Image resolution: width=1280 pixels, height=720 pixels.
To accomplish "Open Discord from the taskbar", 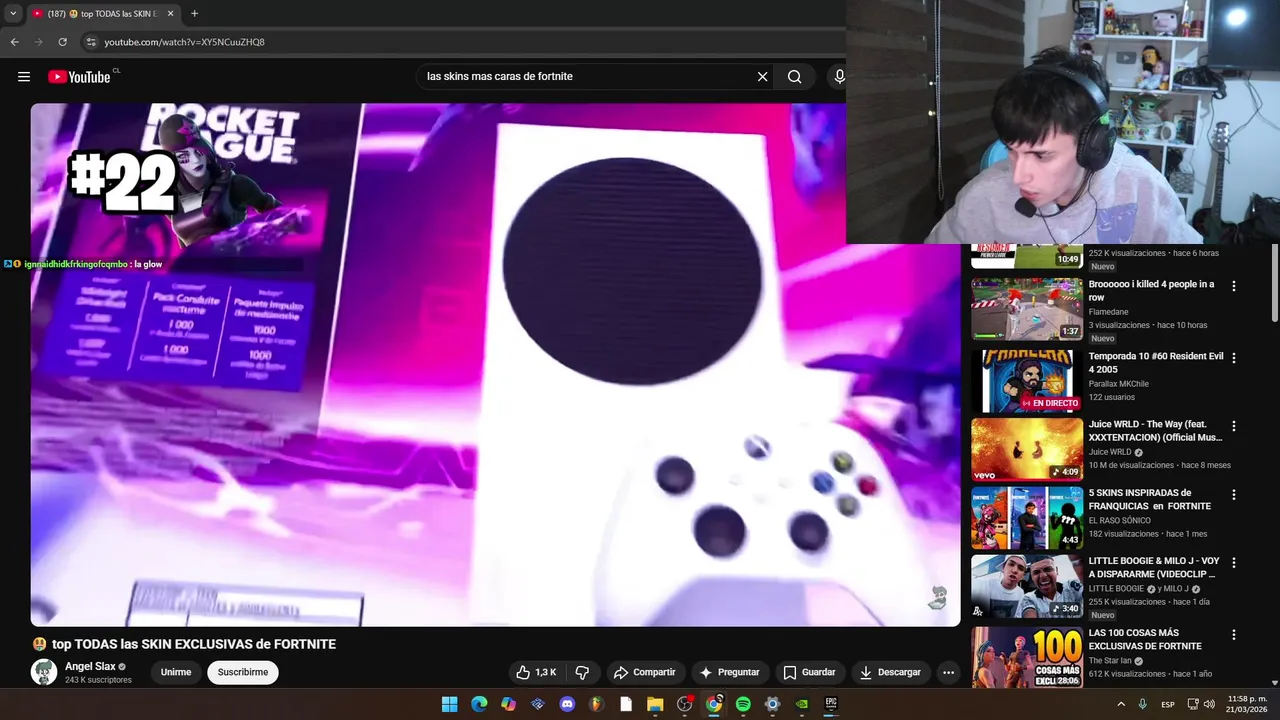I will pos(567,704).
